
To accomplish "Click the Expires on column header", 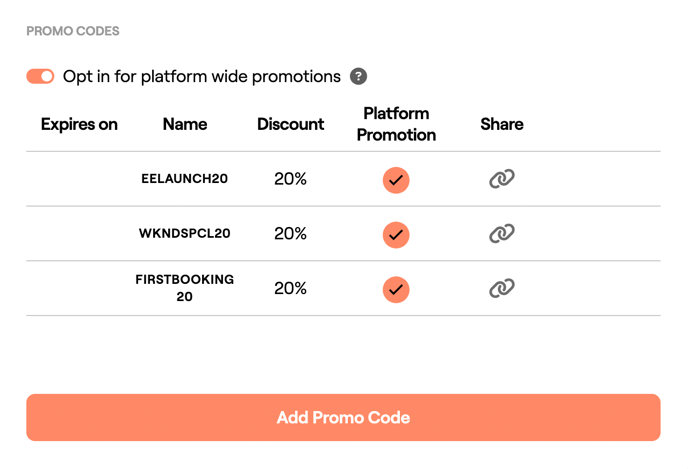I will click(79, 125).
